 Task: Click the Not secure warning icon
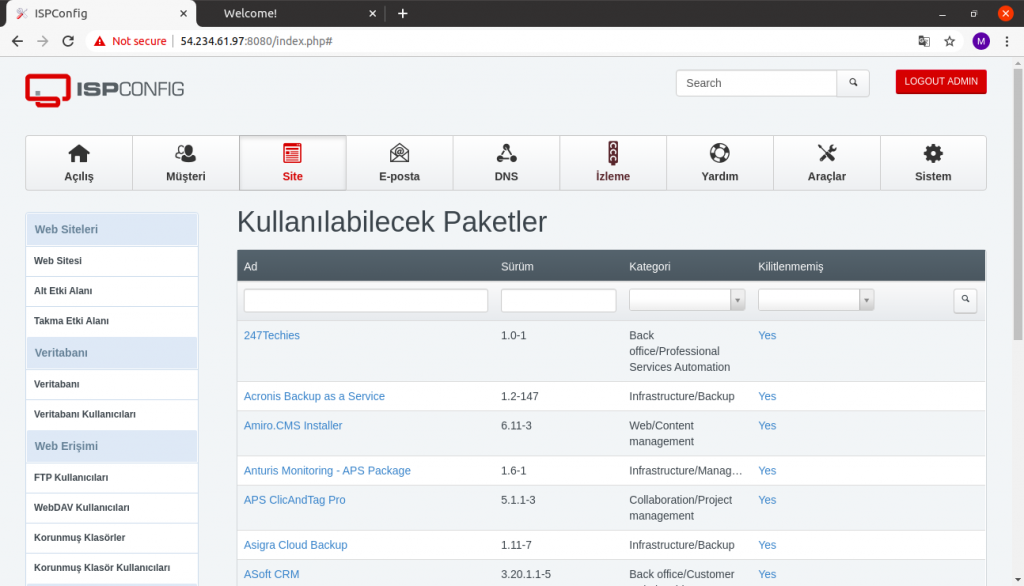coord(99,41)
